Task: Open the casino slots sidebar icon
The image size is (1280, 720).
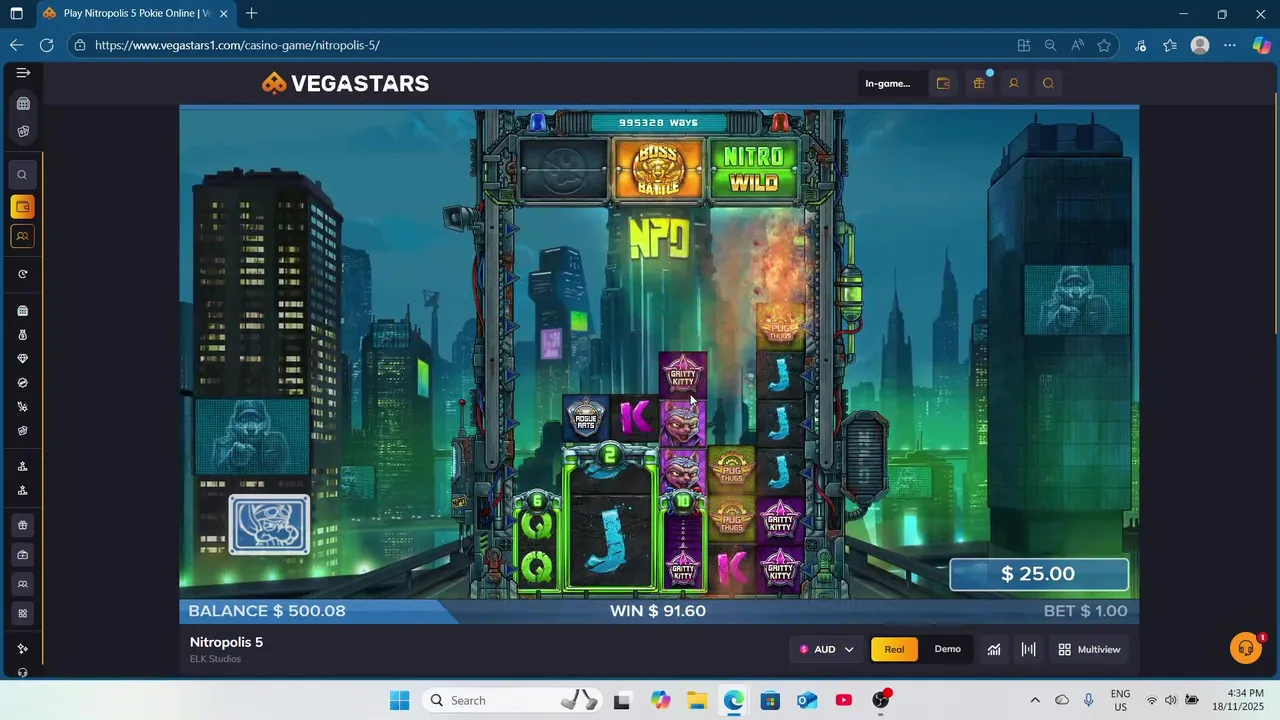Action: (x=23, y=104)
